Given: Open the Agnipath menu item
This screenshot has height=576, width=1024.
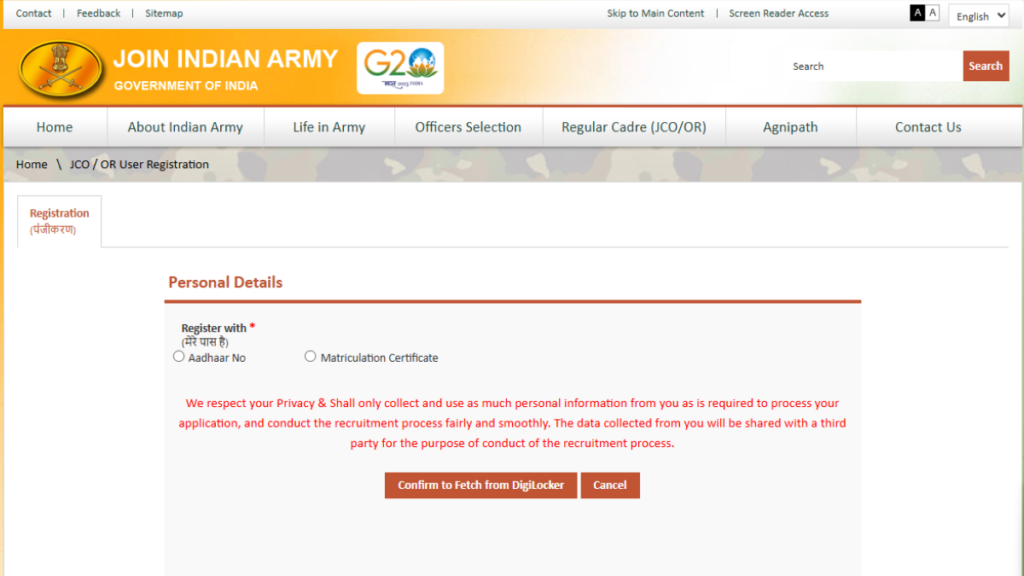Looking at the screenshot, I should tap(790, 127).
